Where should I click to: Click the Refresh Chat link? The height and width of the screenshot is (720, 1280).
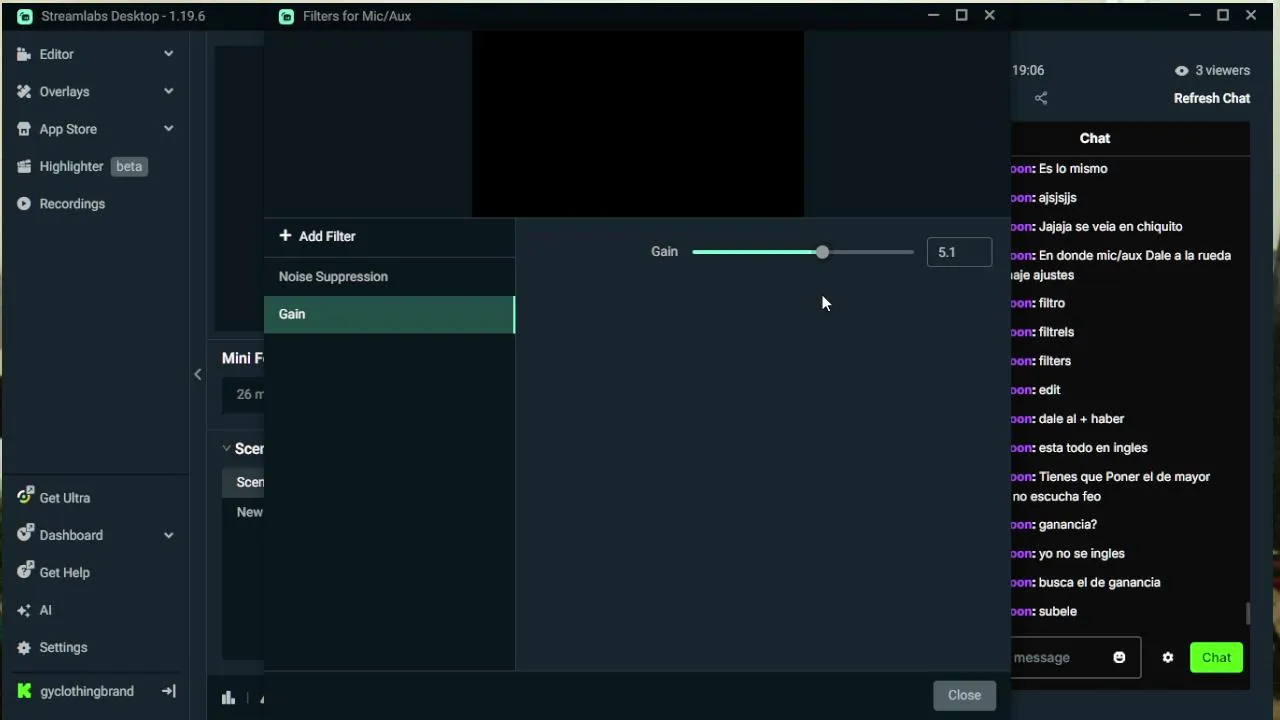pyautogui.click(x=1212, y=98)
